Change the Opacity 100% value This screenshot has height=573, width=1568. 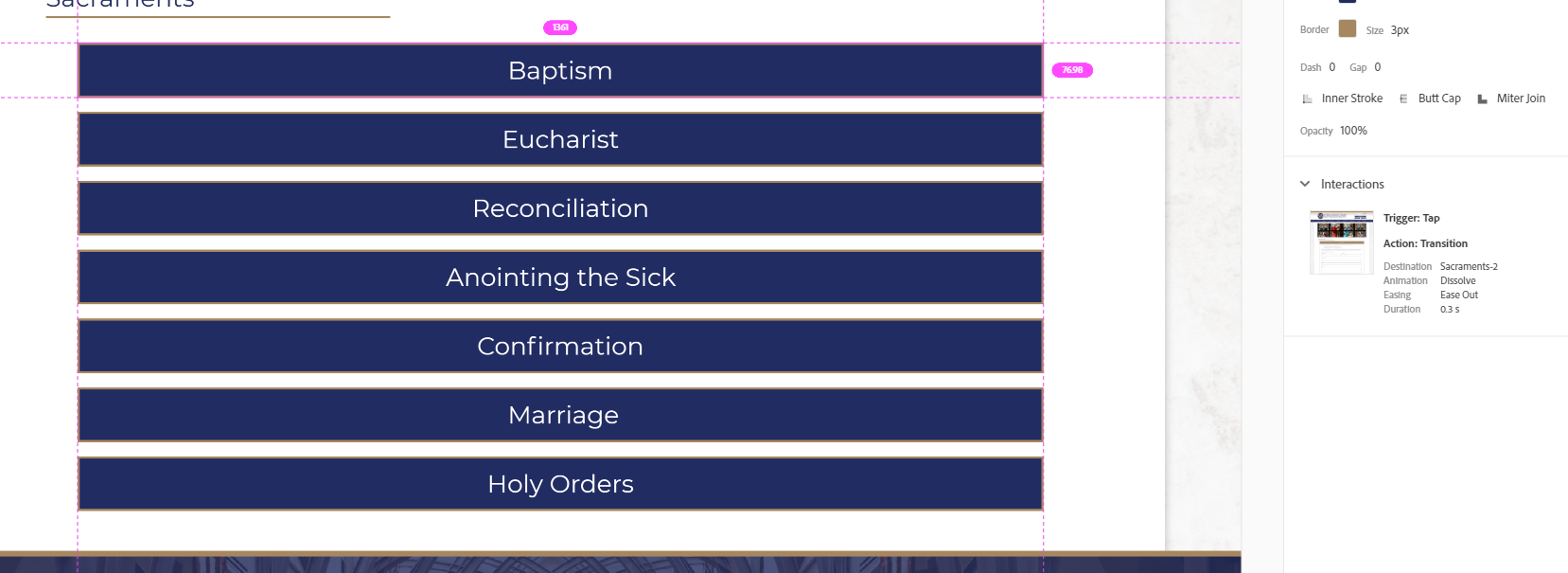tap(1353, 131)
